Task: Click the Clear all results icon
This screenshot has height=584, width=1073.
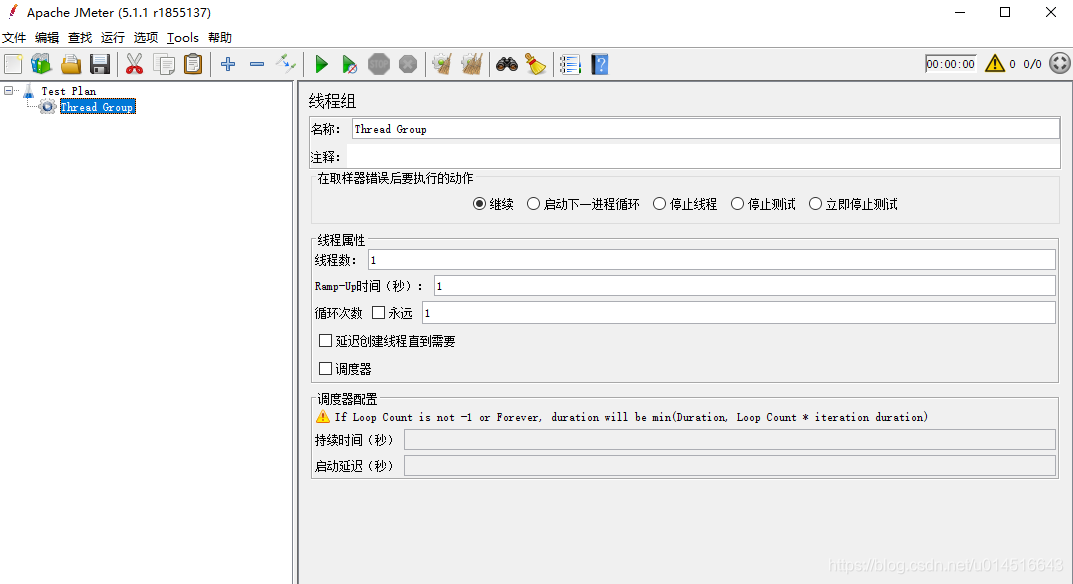Action: point(471,64)
